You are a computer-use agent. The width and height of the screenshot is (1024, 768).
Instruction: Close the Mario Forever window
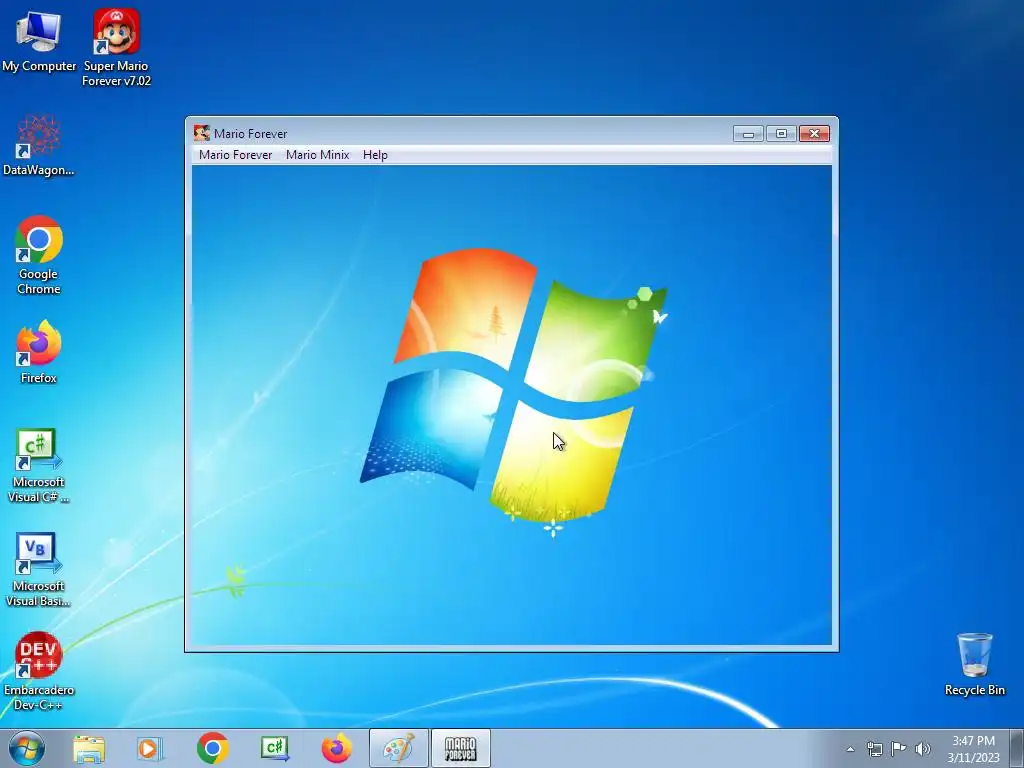tap(814, 134)
